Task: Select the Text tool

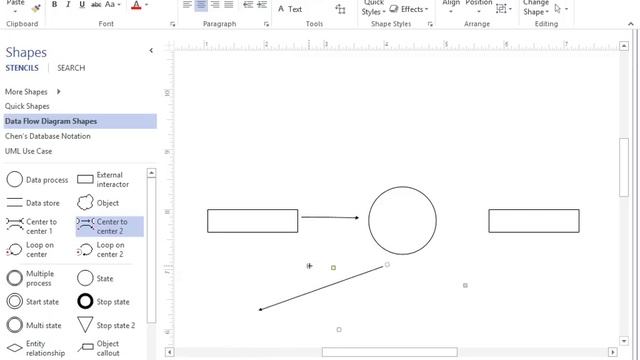Action: 290,9
